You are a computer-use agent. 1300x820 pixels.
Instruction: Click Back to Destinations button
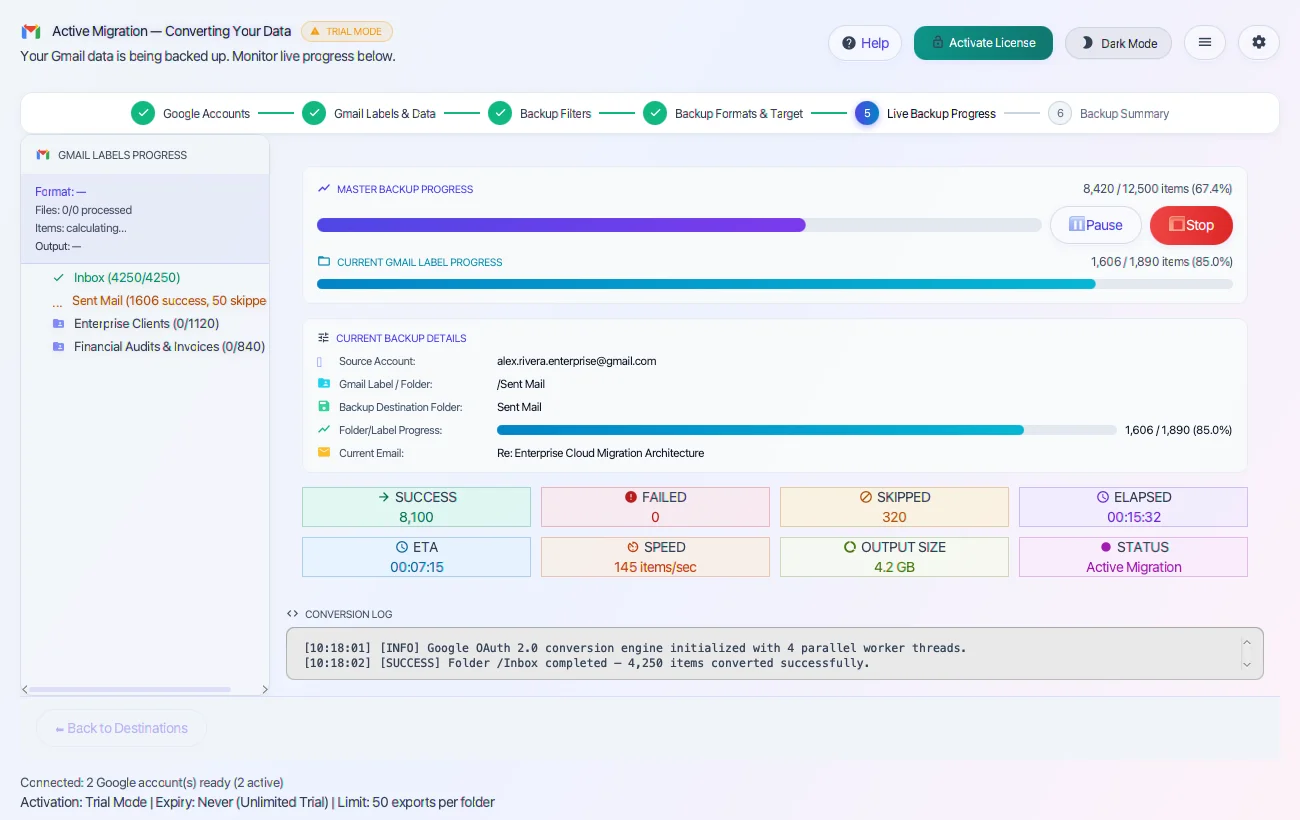coord(121,728)
